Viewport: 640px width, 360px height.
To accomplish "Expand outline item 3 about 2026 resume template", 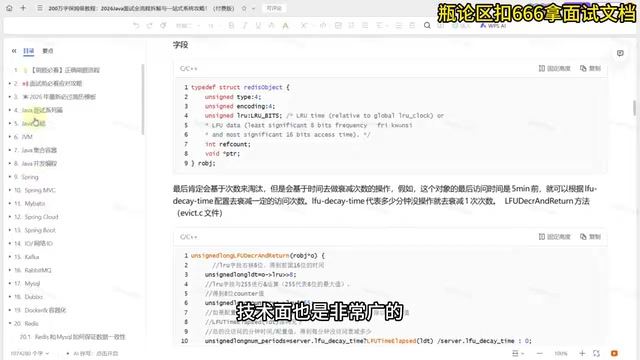I will (10, 97).
